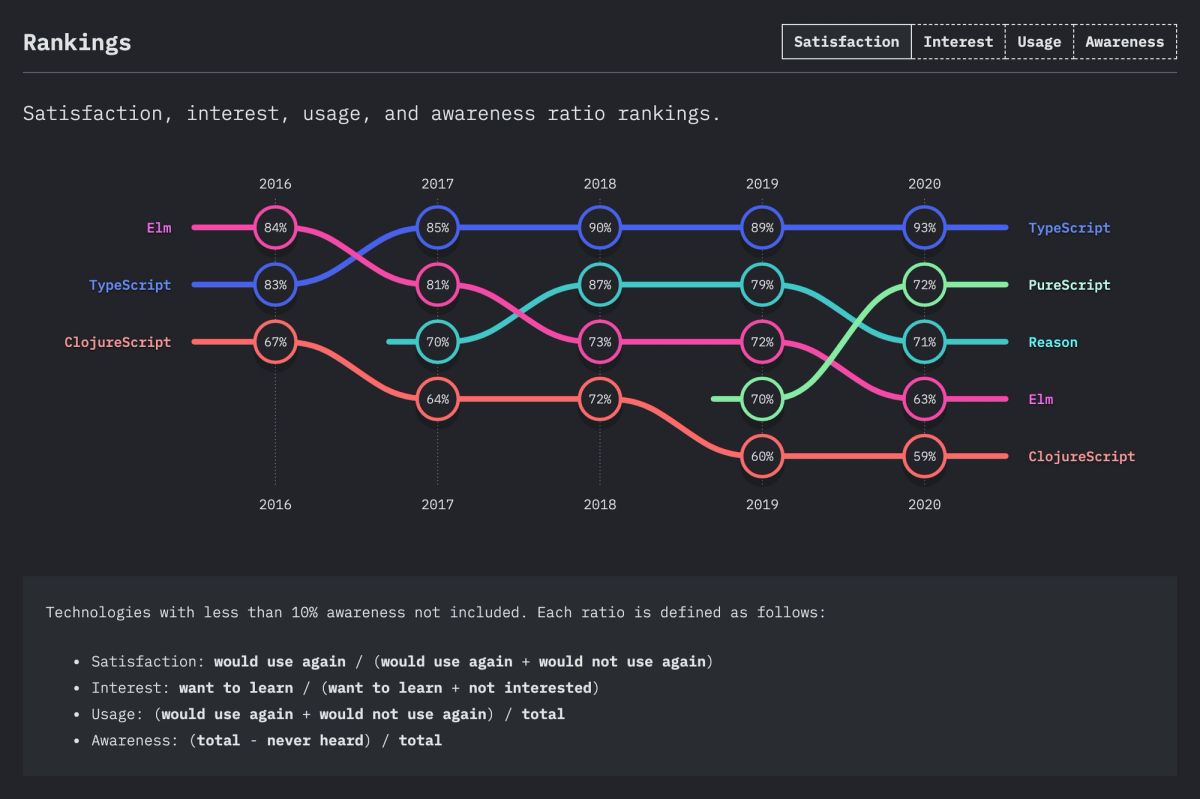Viewport: 1200px width, 799px height.
Task: Click the PureScript label on right
Action: (x=1069, y=285)
